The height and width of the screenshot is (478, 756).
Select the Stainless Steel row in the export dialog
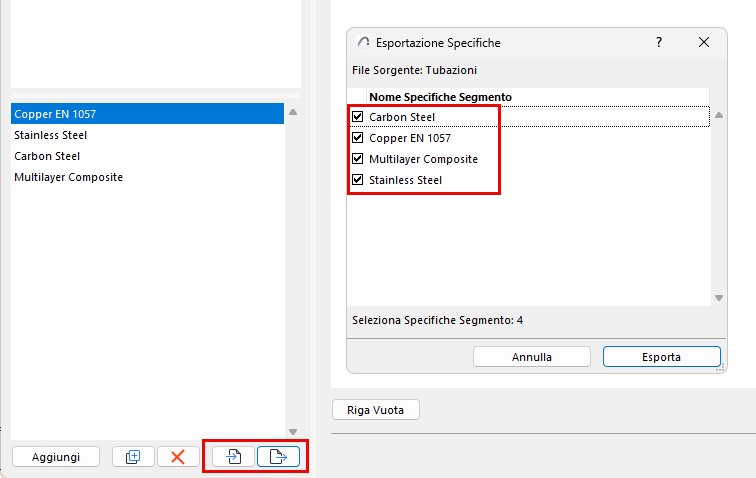[x=529, y=180]
